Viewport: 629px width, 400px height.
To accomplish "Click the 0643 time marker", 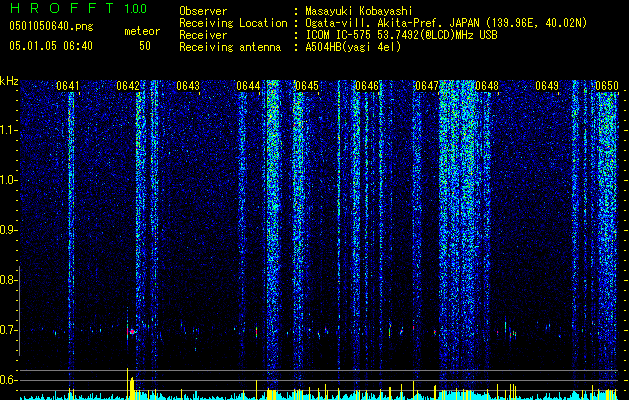I will [188, 86].
